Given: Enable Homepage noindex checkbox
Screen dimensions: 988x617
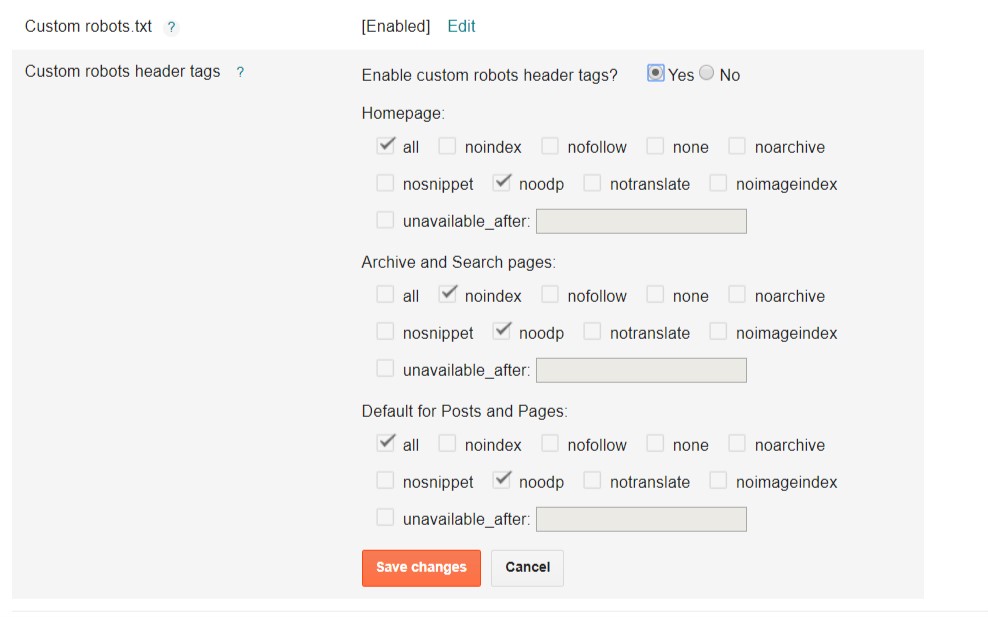Looking at the screenshot, I should tap(447, 146).
